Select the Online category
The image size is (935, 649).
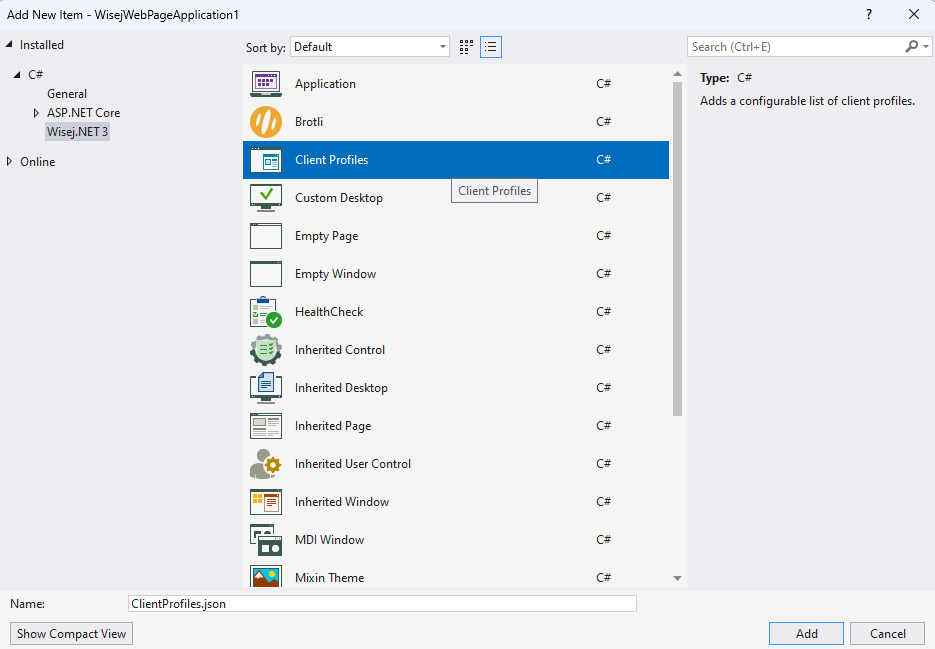click(38, 162)
